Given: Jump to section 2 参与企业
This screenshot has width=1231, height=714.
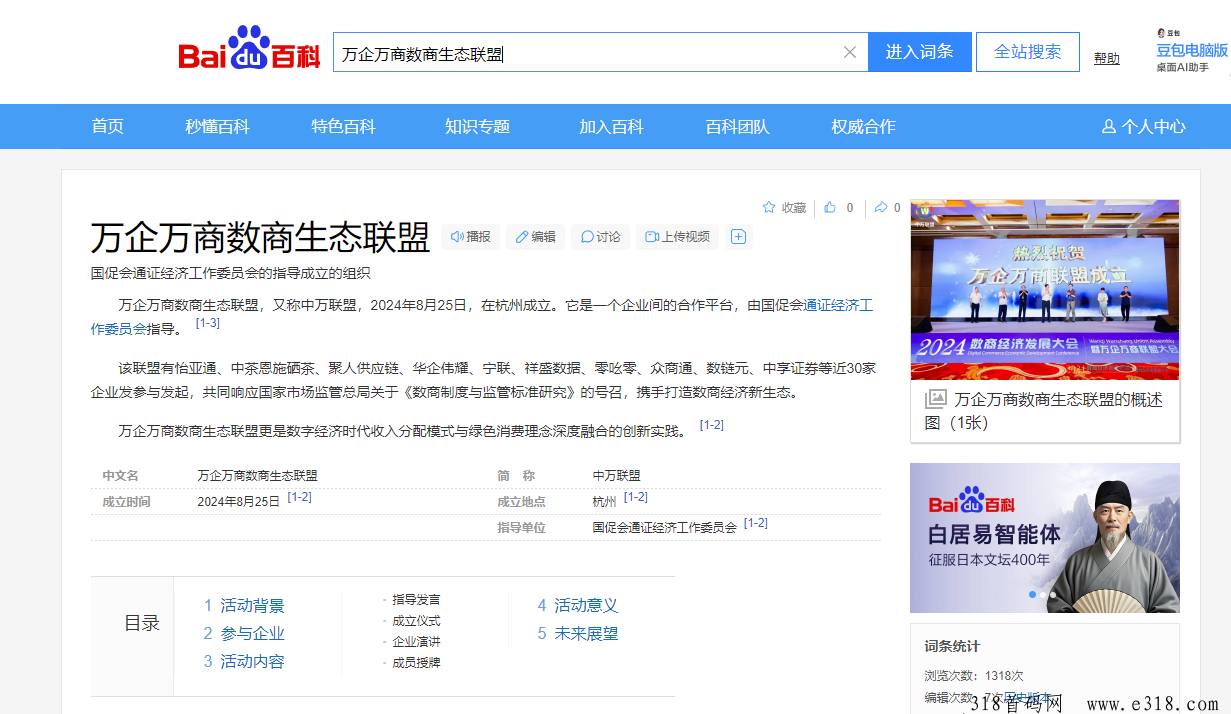Looking at the screenshot, I should point(244,634).
